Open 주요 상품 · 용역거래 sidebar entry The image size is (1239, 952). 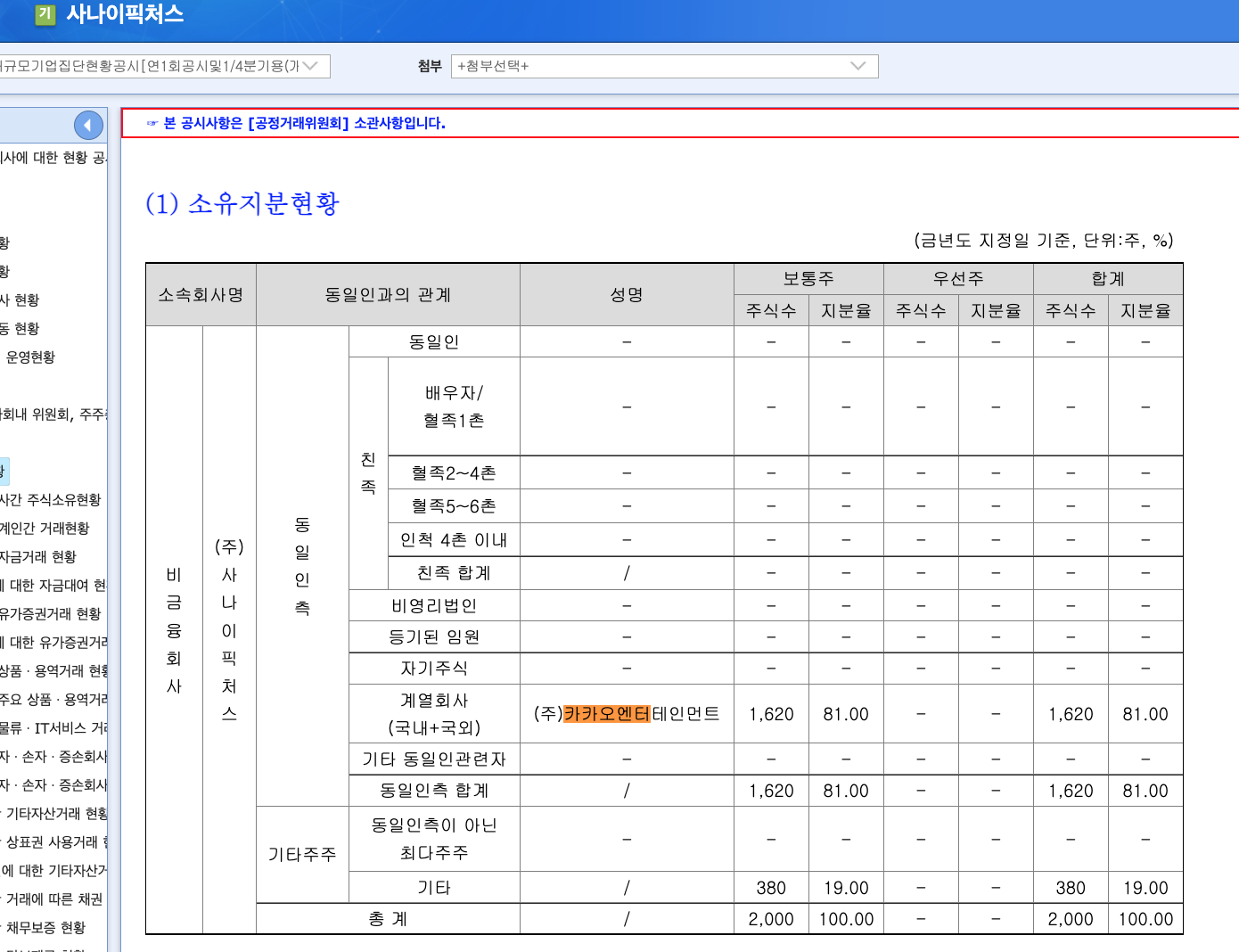53,700
